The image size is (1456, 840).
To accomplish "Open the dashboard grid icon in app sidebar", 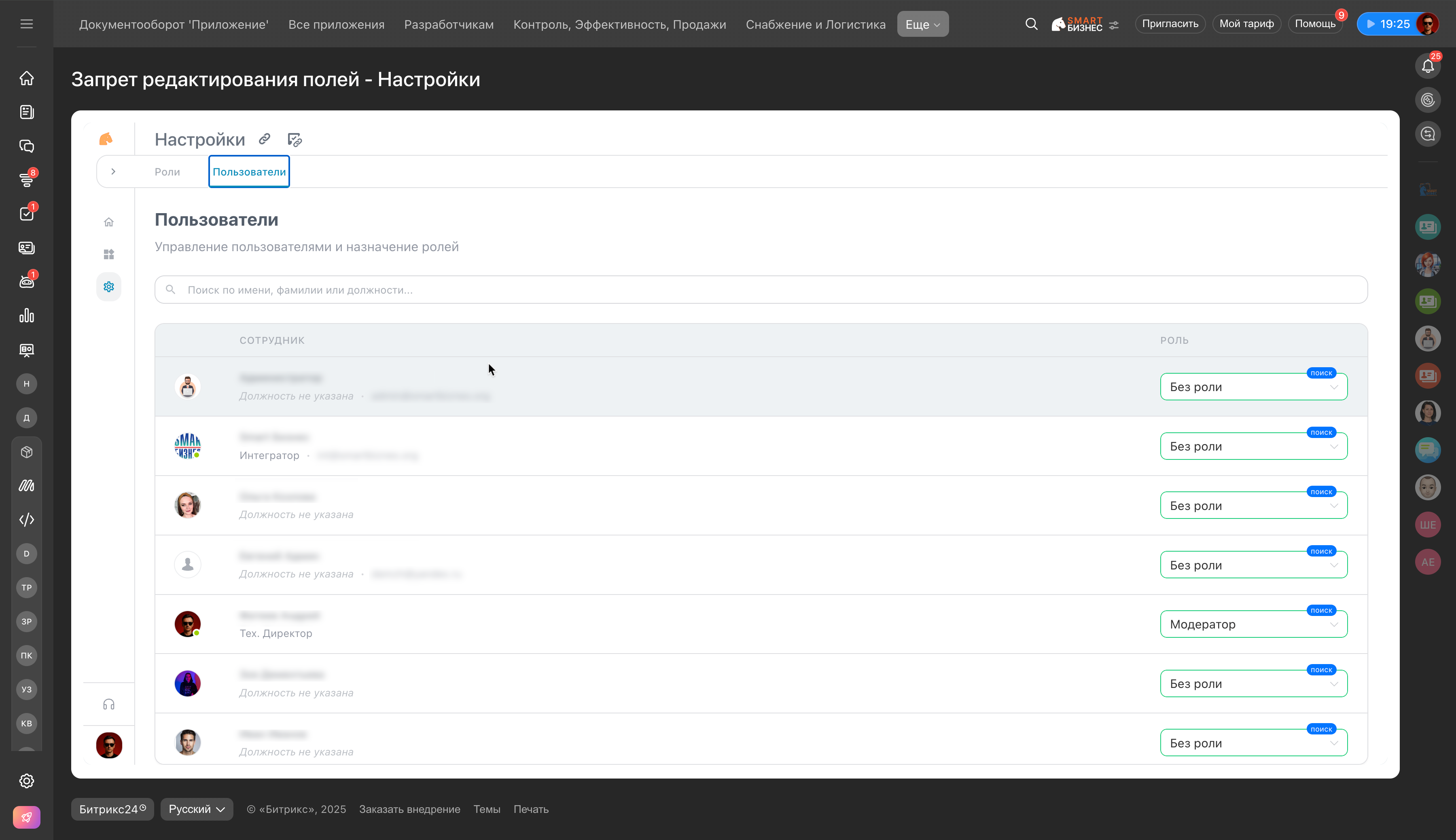I will [108, 254].
